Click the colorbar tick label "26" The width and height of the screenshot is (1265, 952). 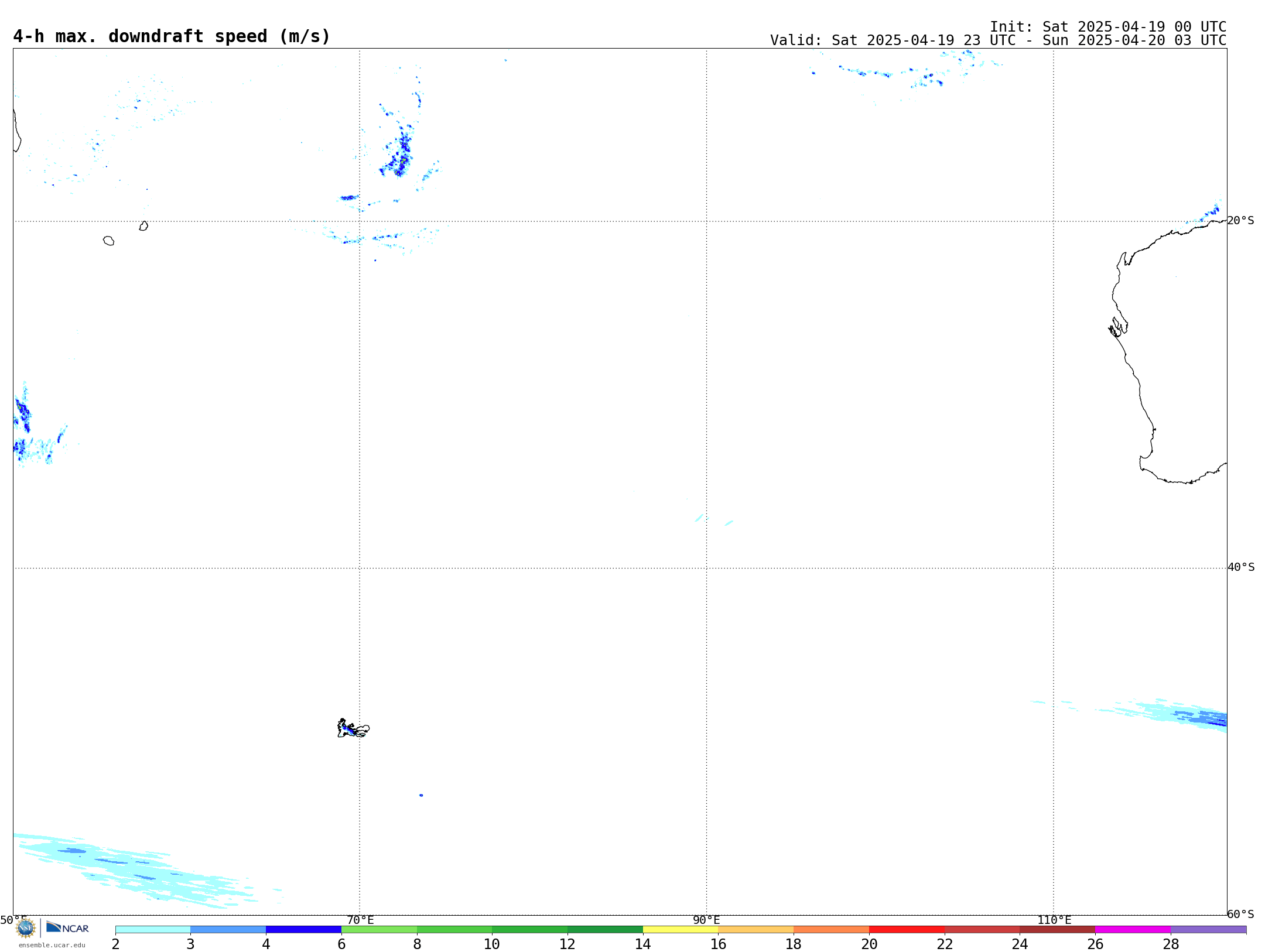pyautogui.click(x=1095, y=944)
